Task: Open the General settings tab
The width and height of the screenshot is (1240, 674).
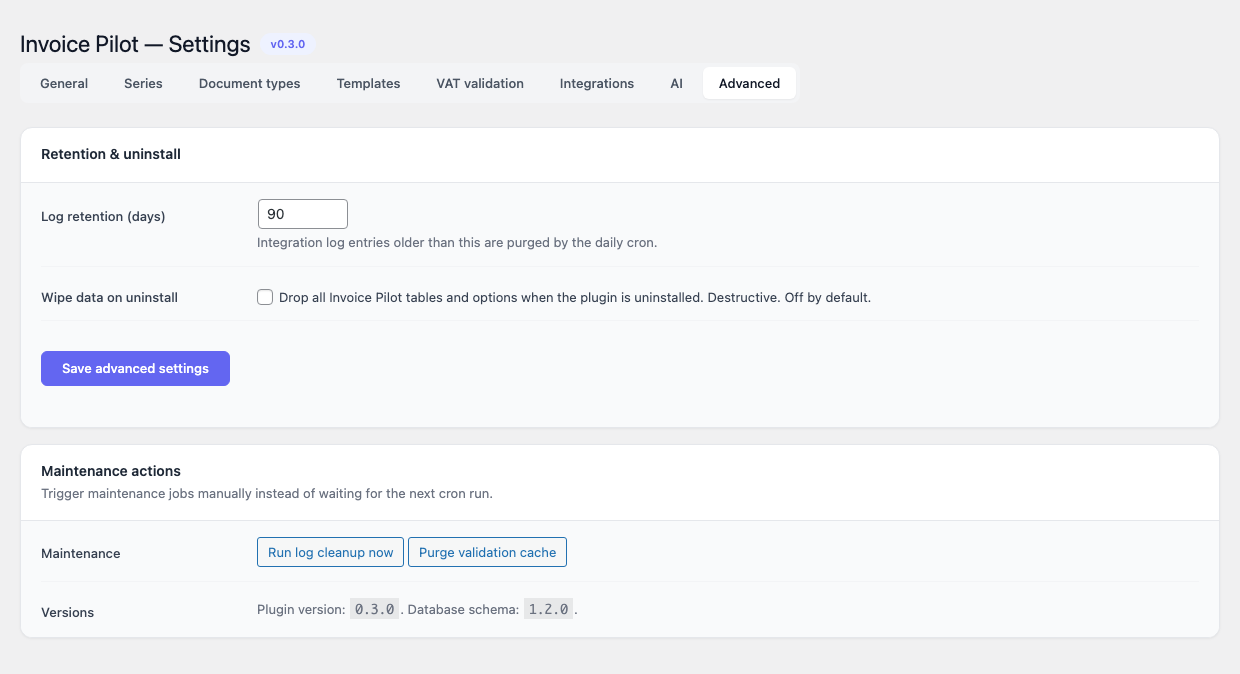Action: [64, 84]
